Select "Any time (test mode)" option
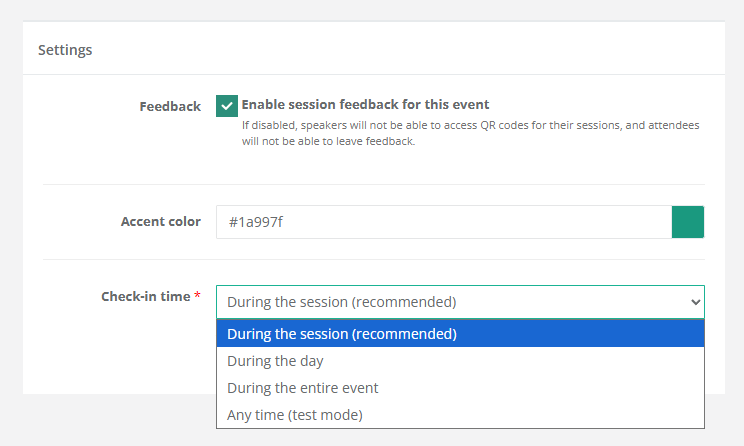 point(294,415)
